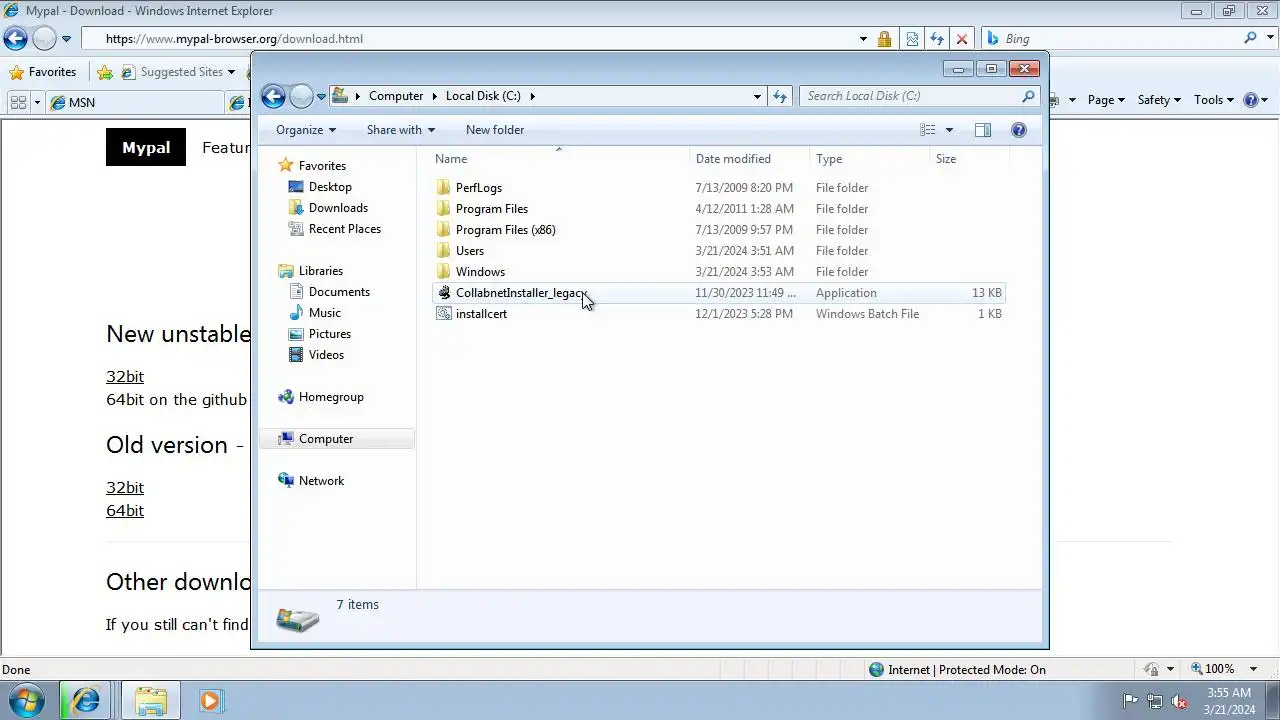The height and width of the screenshot is (720, 1280).
Task: Select Downloads in navigation pane
Action: point(338,208)
